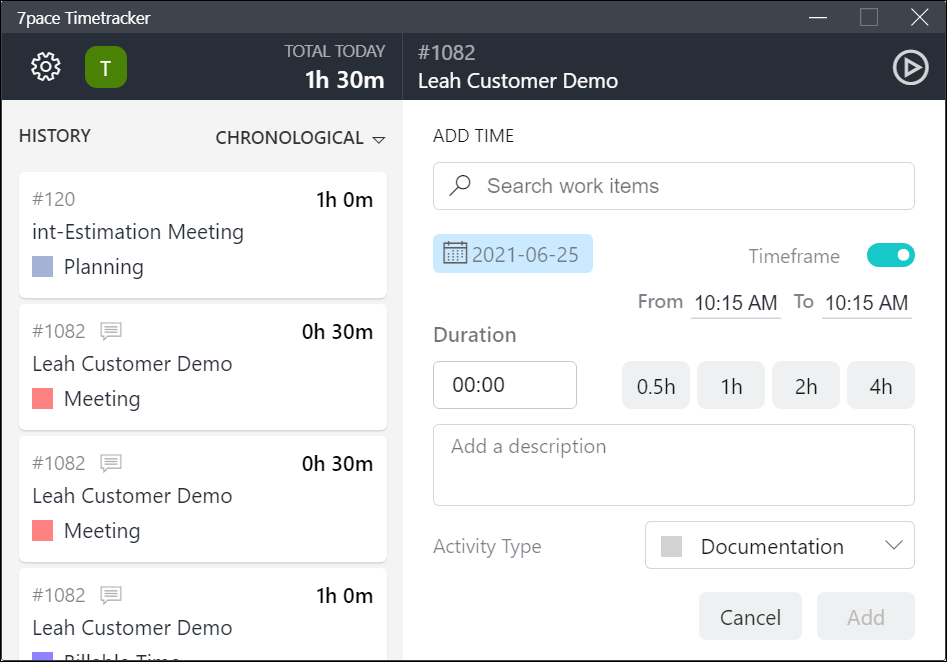This screenshot has height=662, width=947.
Task: Open the calendar icon on the date field
Action: click(x=455, y=253)
